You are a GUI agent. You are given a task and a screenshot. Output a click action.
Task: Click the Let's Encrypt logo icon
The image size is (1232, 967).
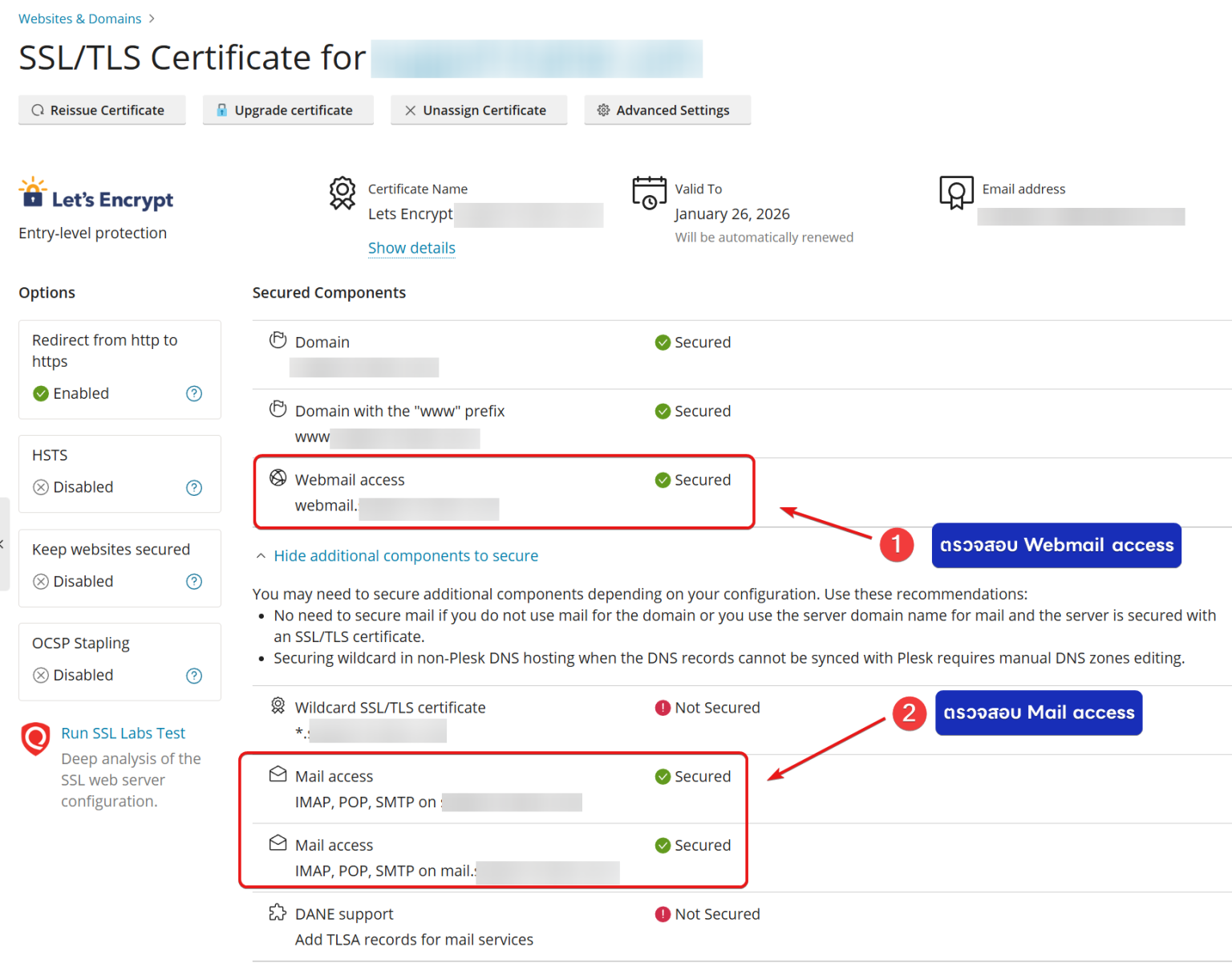click(31, 194)
